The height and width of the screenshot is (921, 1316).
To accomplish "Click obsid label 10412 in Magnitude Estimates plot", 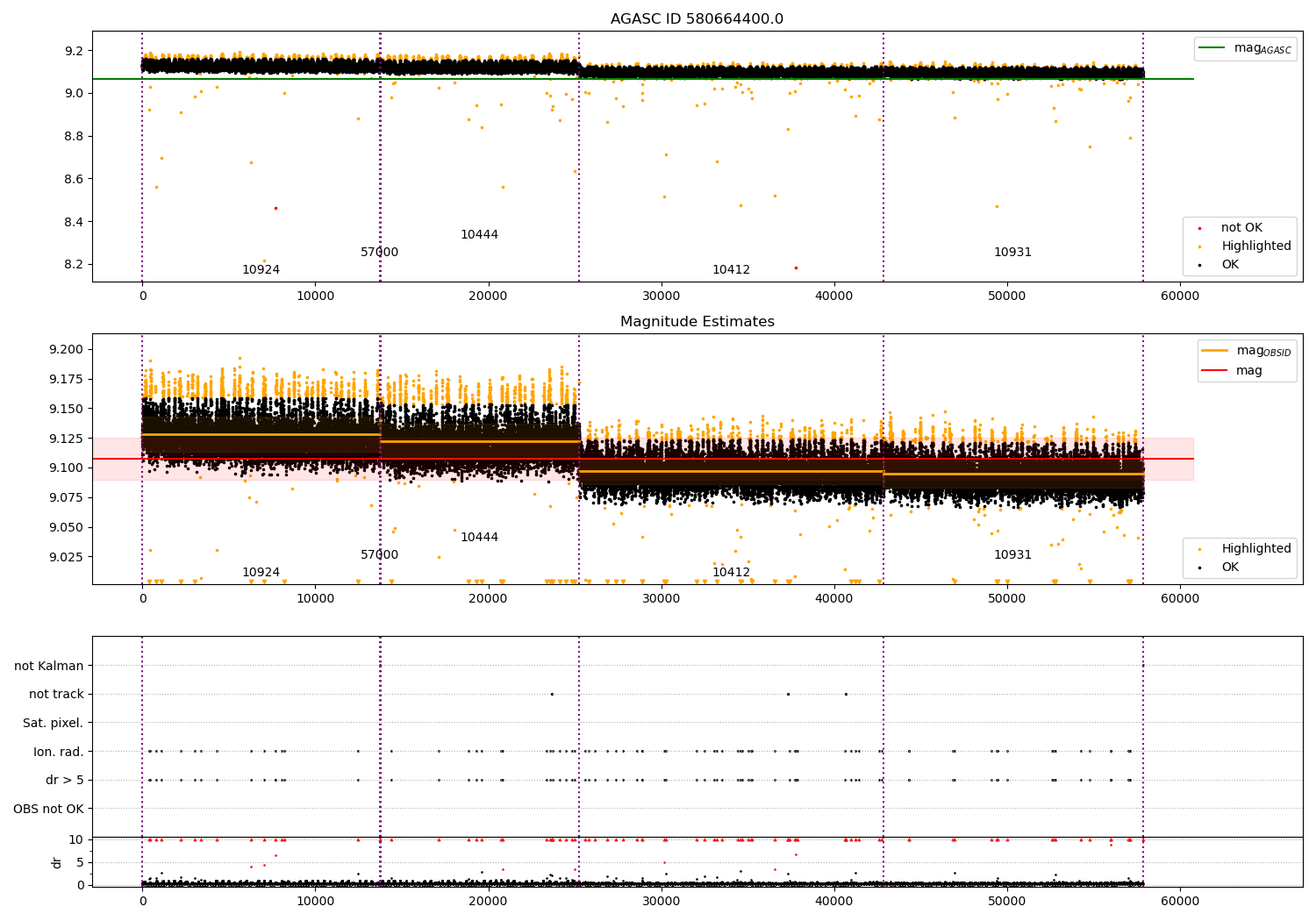I will click(731, 573).
